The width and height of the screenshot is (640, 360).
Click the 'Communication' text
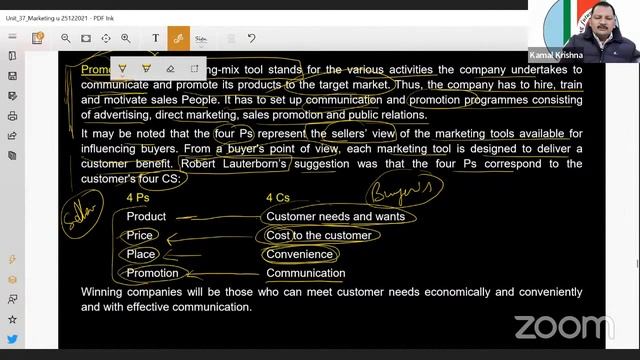[306, 273]
